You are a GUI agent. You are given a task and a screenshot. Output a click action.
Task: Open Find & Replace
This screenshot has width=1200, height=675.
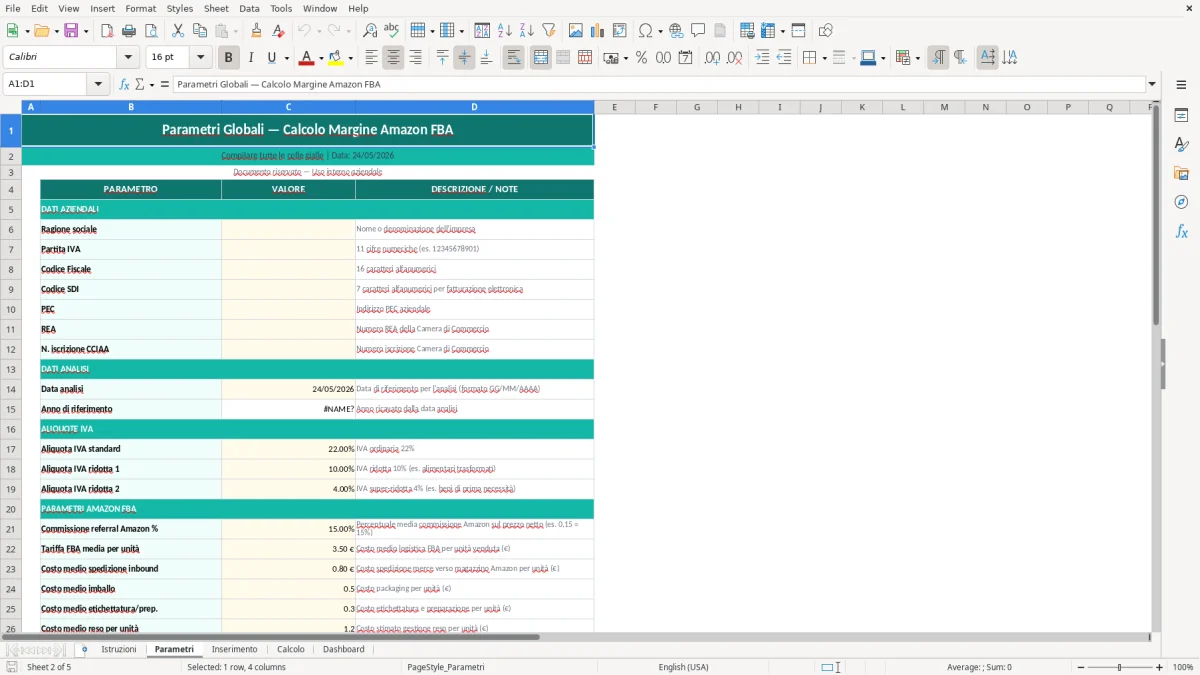(369, 31)
